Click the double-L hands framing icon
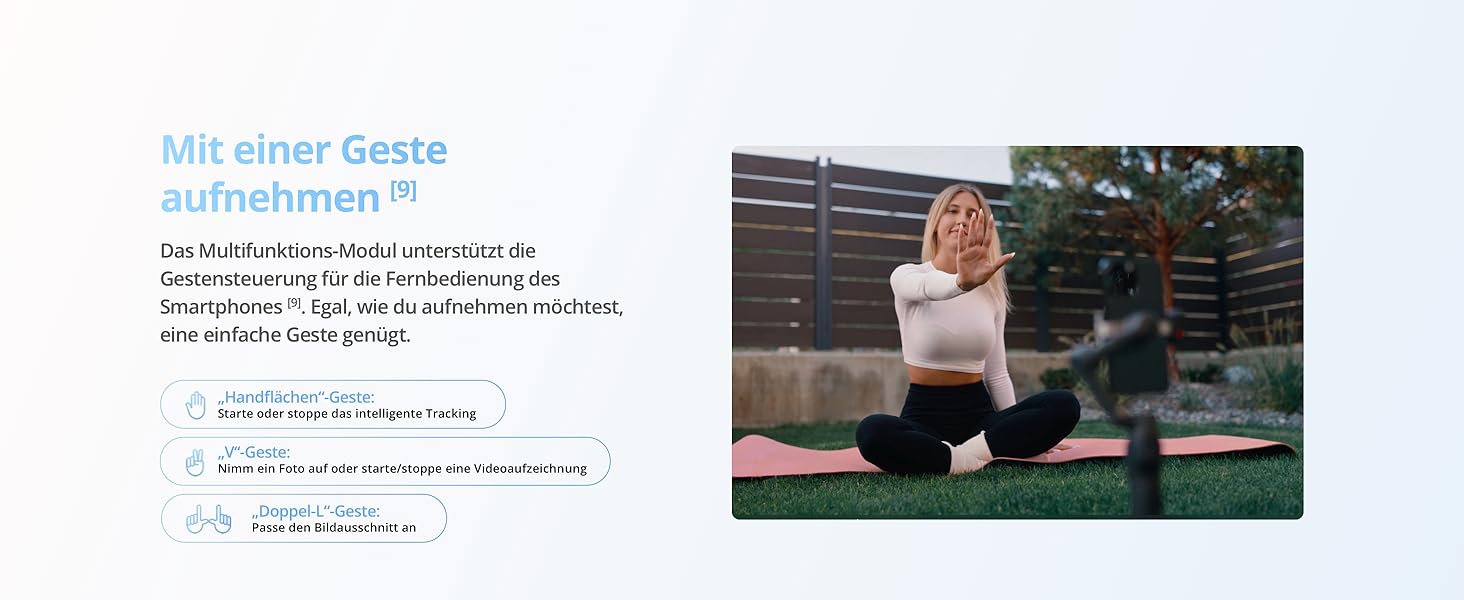The width and height of the screenshot is (1464, 600). tap(208, 519)
